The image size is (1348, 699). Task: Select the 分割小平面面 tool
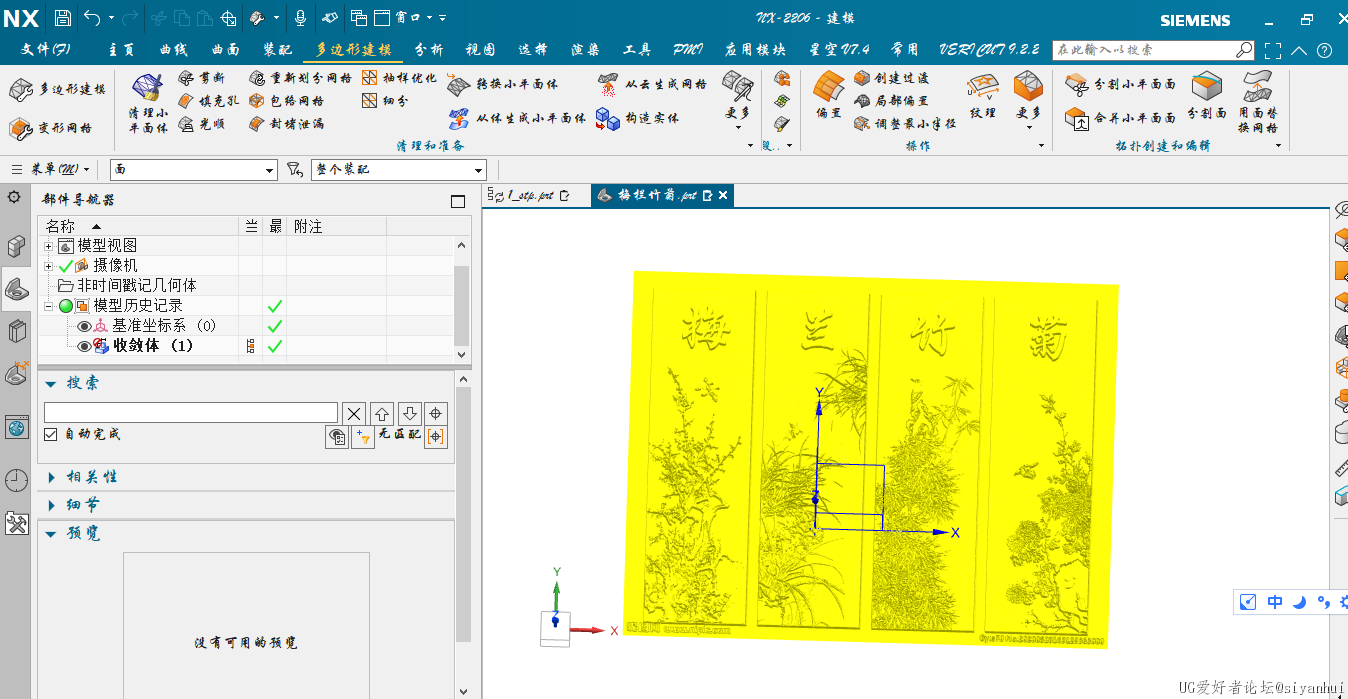[x=1120, y=84]
